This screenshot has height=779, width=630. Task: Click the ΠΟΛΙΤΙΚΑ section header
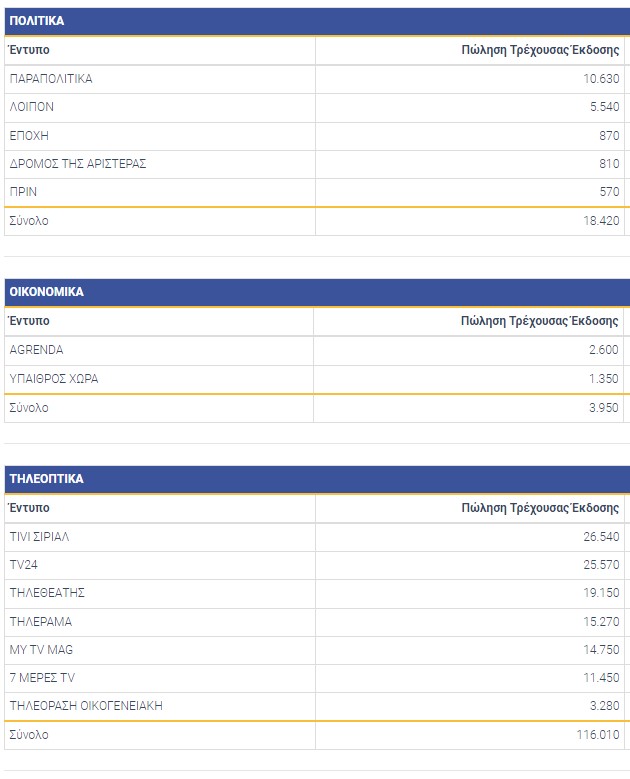(x=38, y=21)
